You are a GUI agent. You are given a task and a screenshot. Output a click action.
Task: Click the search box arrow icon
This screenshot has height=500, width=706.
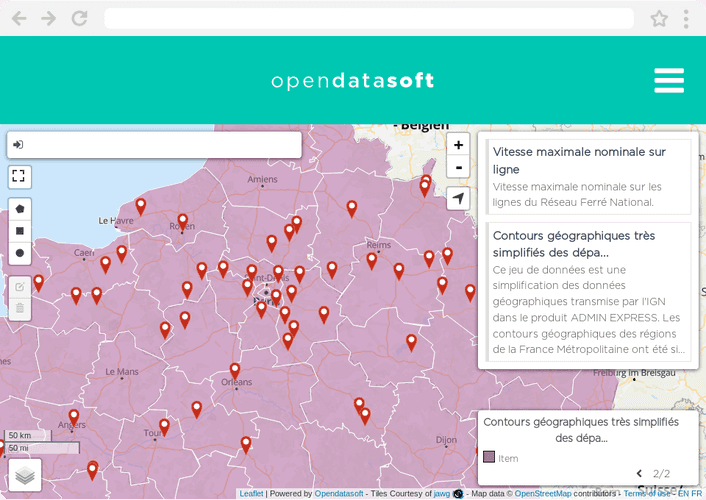[x=18, y=145]
